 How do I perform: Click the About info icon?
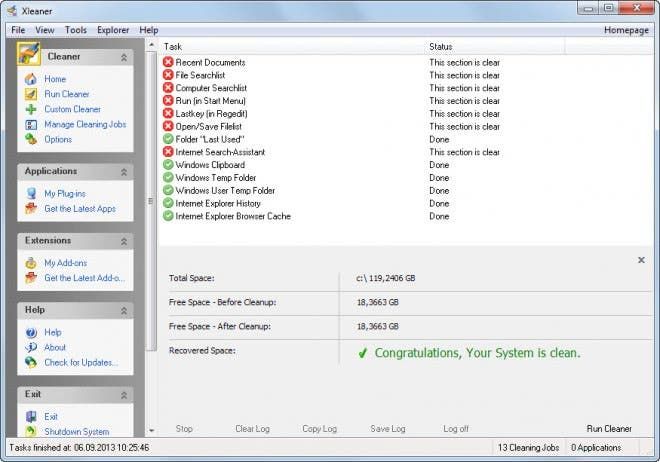(x=31, y=348)
